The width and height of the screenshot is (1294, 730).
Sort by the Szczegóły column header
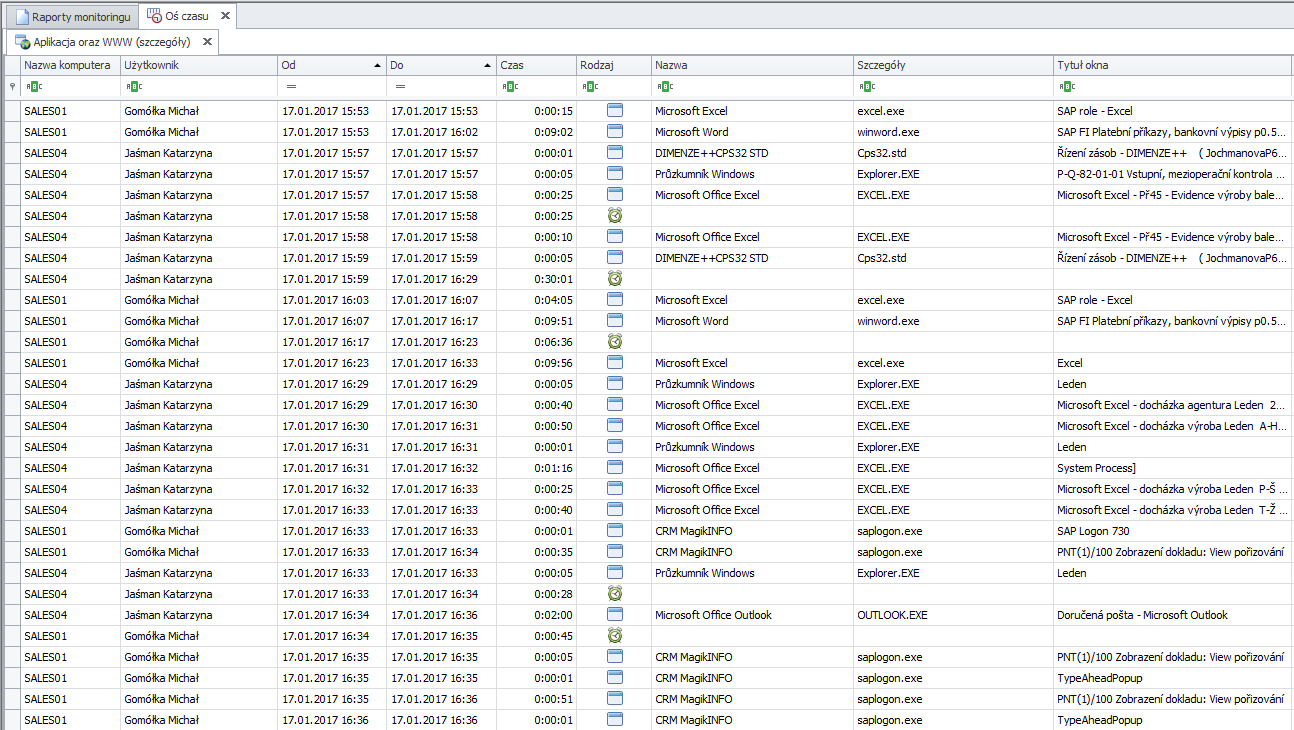[x=953, y=65]
